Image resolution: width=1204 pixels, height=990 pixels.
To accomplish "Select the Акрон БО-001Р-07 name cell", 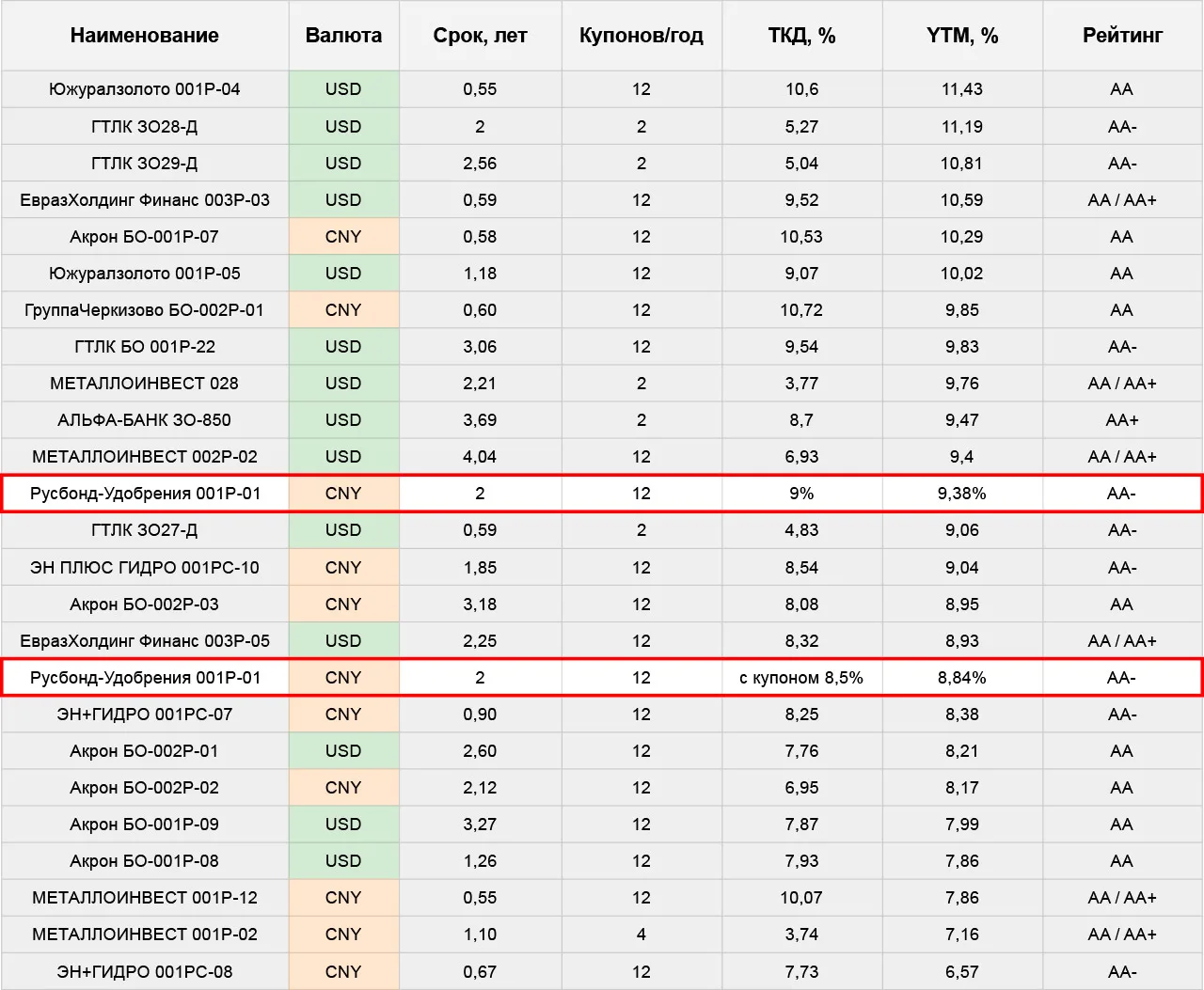I will [145, 236].
